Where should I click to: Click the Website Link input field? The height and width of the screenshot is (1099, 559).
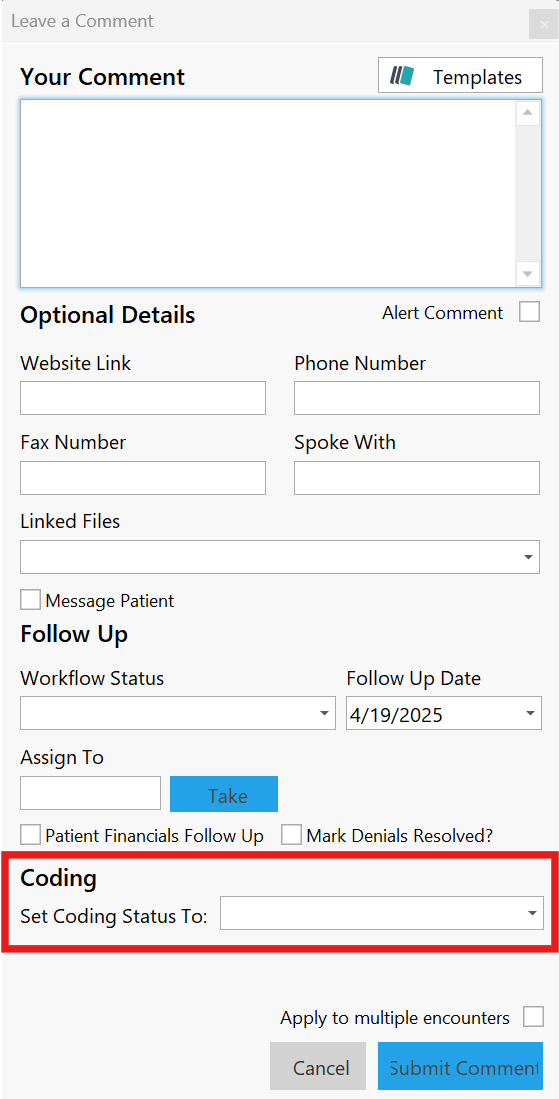pyautogui.click(x=143, y=398)
